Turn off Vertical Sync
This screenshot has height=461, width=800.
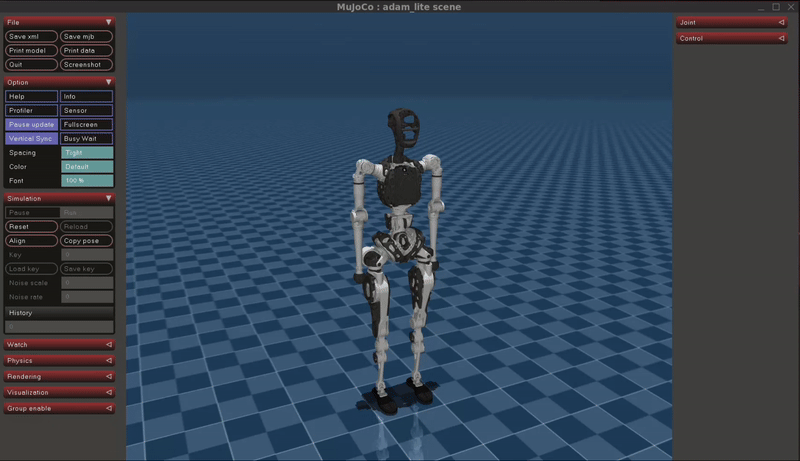click(31, 138)
